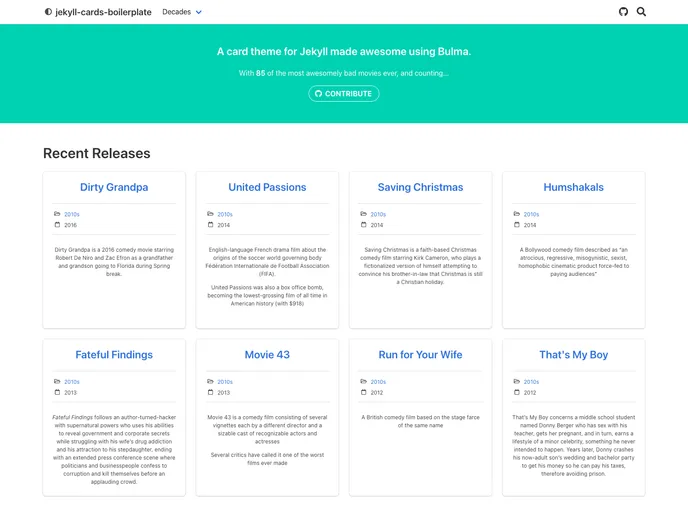688x512 pixels.
Task: Open the Dirty Grandpa title link
Action: click(x=114, y=187)
